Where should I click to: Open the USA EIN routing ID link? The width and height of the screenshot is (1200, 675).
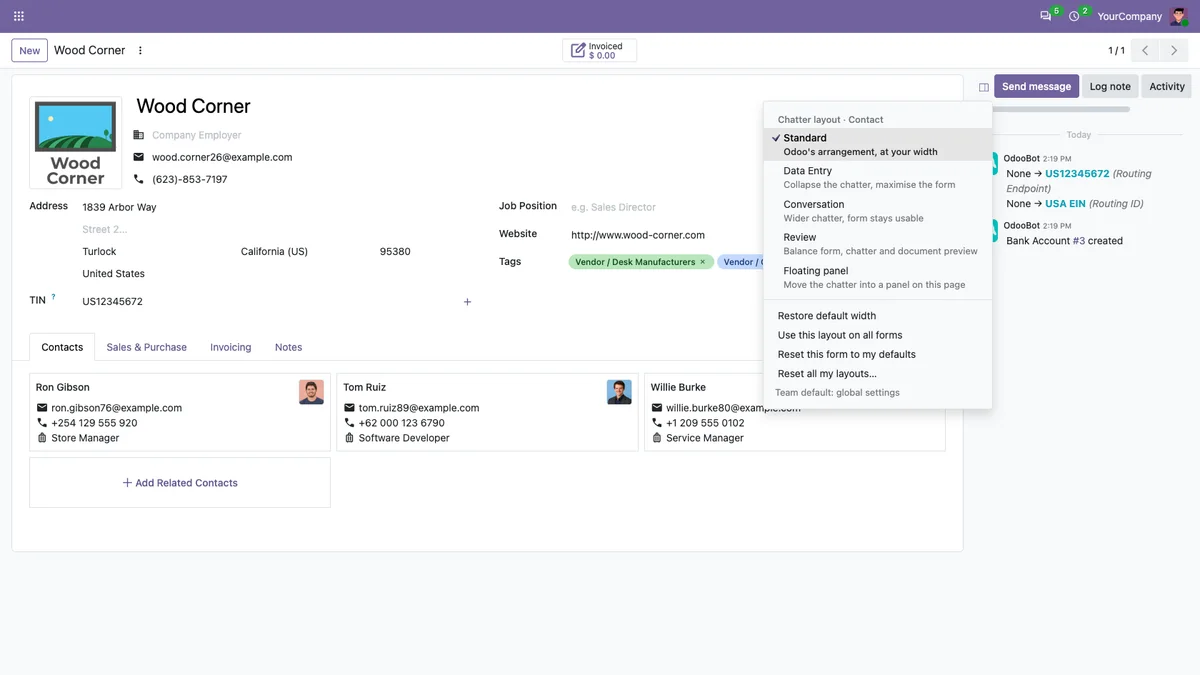pyautogui.click(x=1066, y=204)
